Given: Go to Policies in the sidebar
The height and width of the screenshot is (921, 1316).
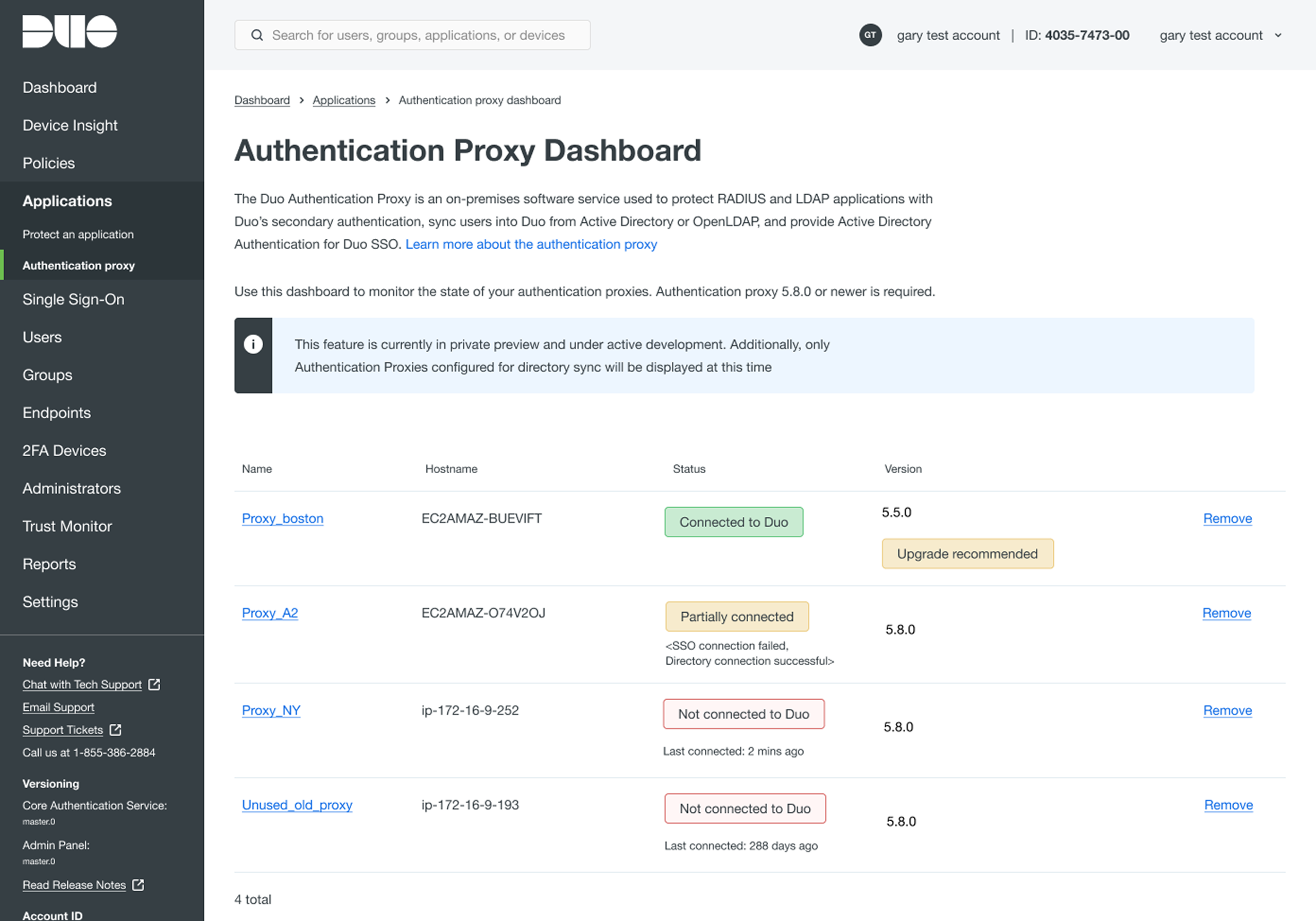Looking at the screenshot, I should pyautogui.click(x=49, y=163).
